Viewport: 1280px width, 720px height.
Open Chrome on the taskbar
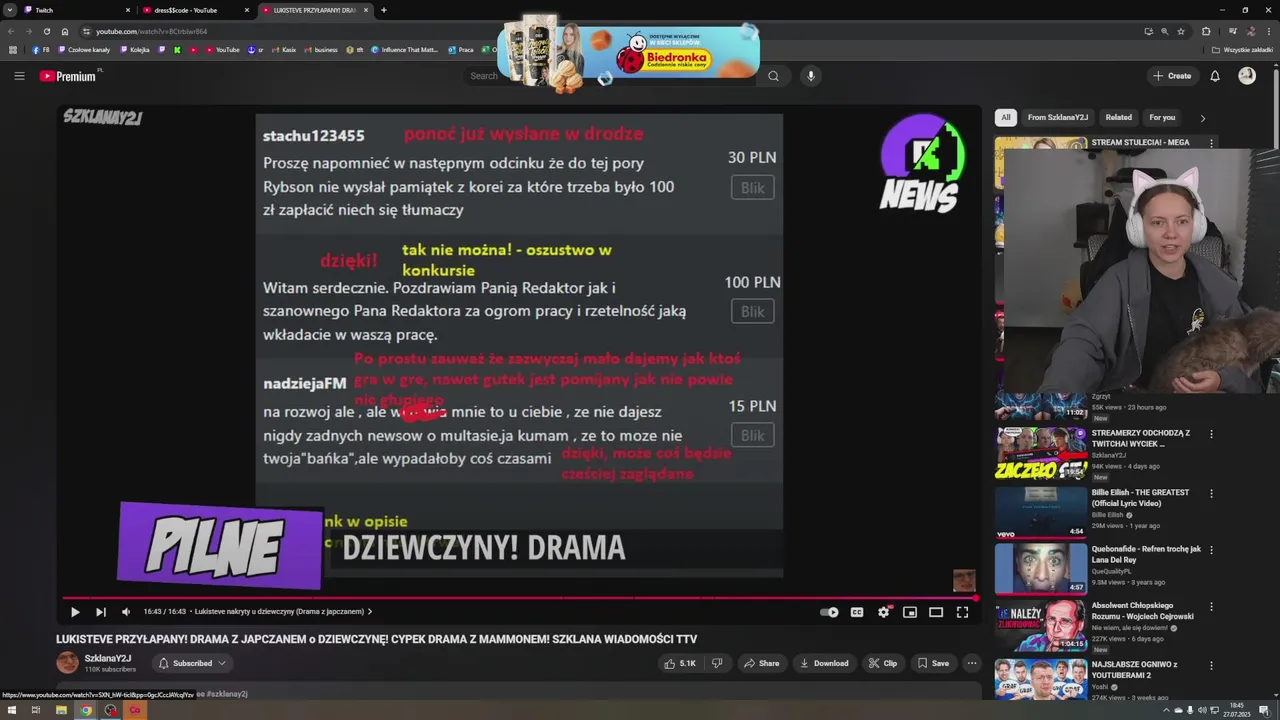pos(86,710)
